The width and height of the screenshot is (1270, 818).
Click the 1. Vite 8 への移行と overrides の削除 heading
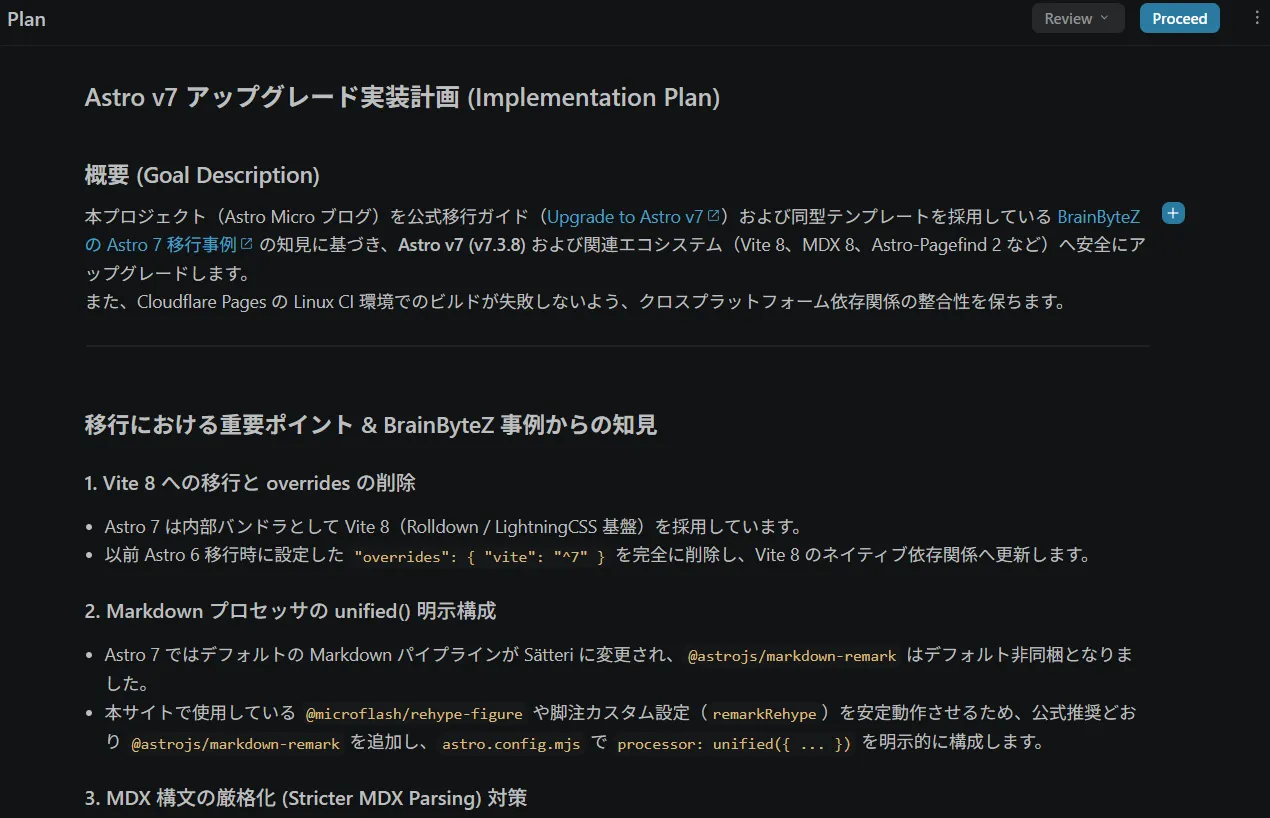pyautogui.click(x=250, y=483)
